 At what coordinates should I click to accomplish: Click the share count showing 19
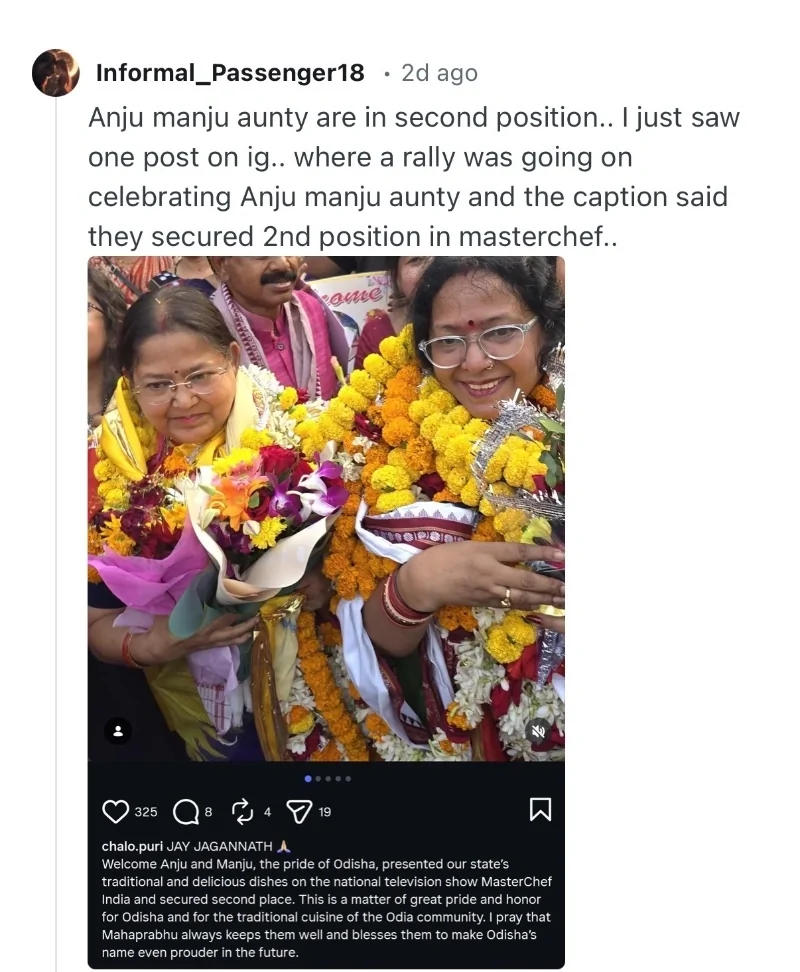(x=325, y=812)
